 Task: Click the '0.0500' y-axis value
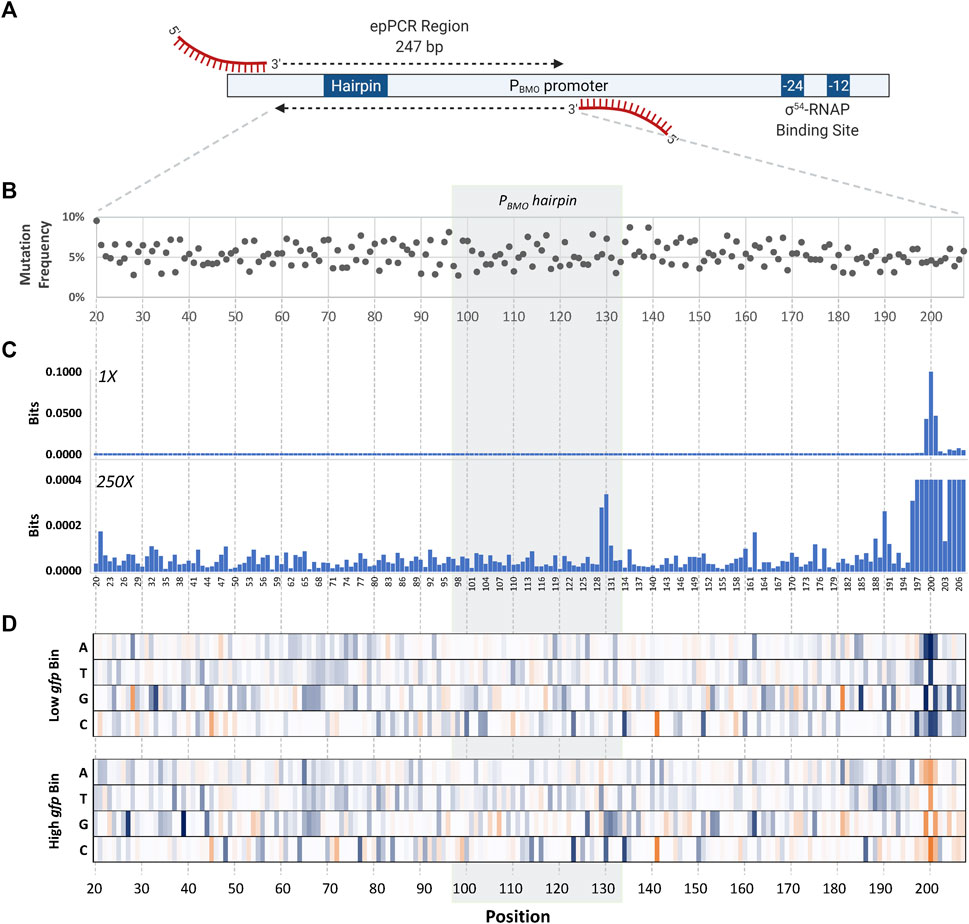coord(64,413)
